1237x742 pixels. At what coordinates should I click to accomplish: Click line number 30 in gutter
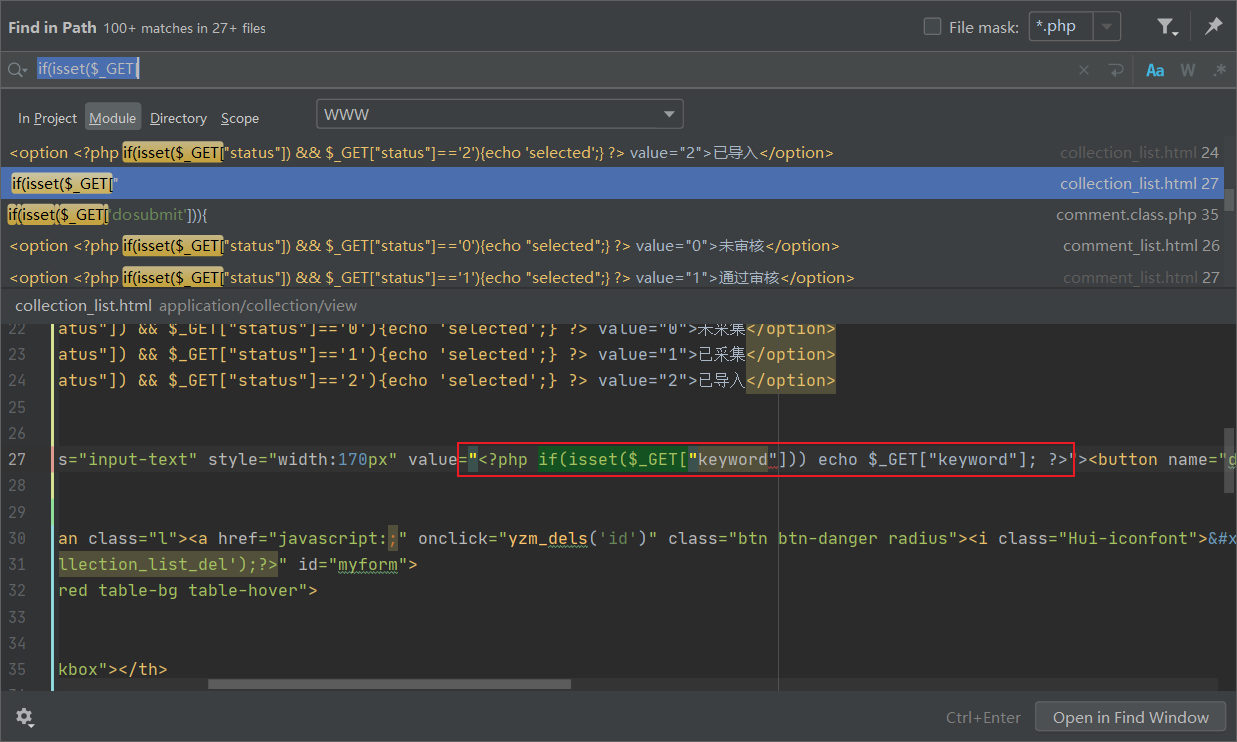(16, 538)
